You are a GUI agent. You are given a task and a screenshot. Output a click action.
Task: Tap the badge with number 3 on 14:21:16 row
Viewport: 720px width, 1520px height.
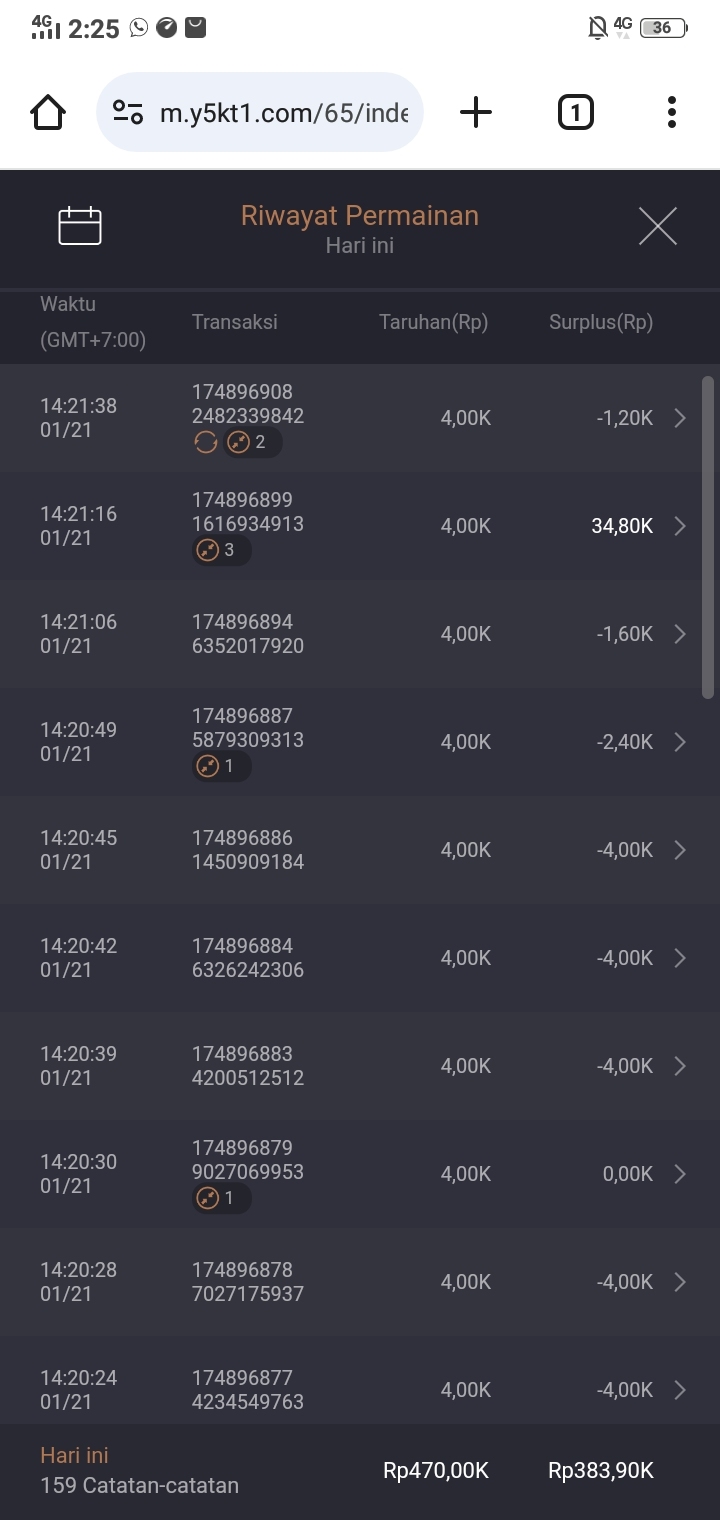(x=222, y=550)
